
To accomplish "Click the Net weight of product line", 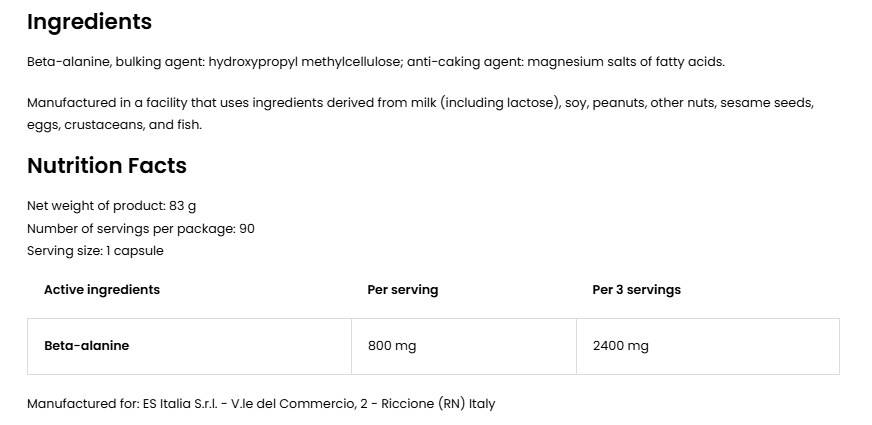I will (111, 206).
